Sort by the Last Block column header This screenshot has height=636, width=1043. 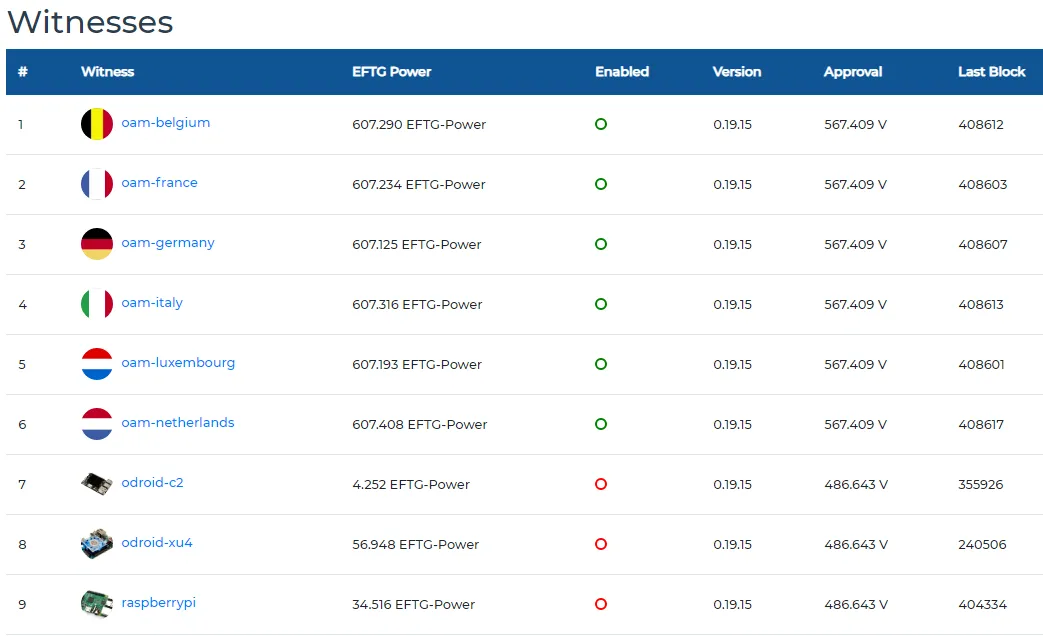[x=991, y=72]
